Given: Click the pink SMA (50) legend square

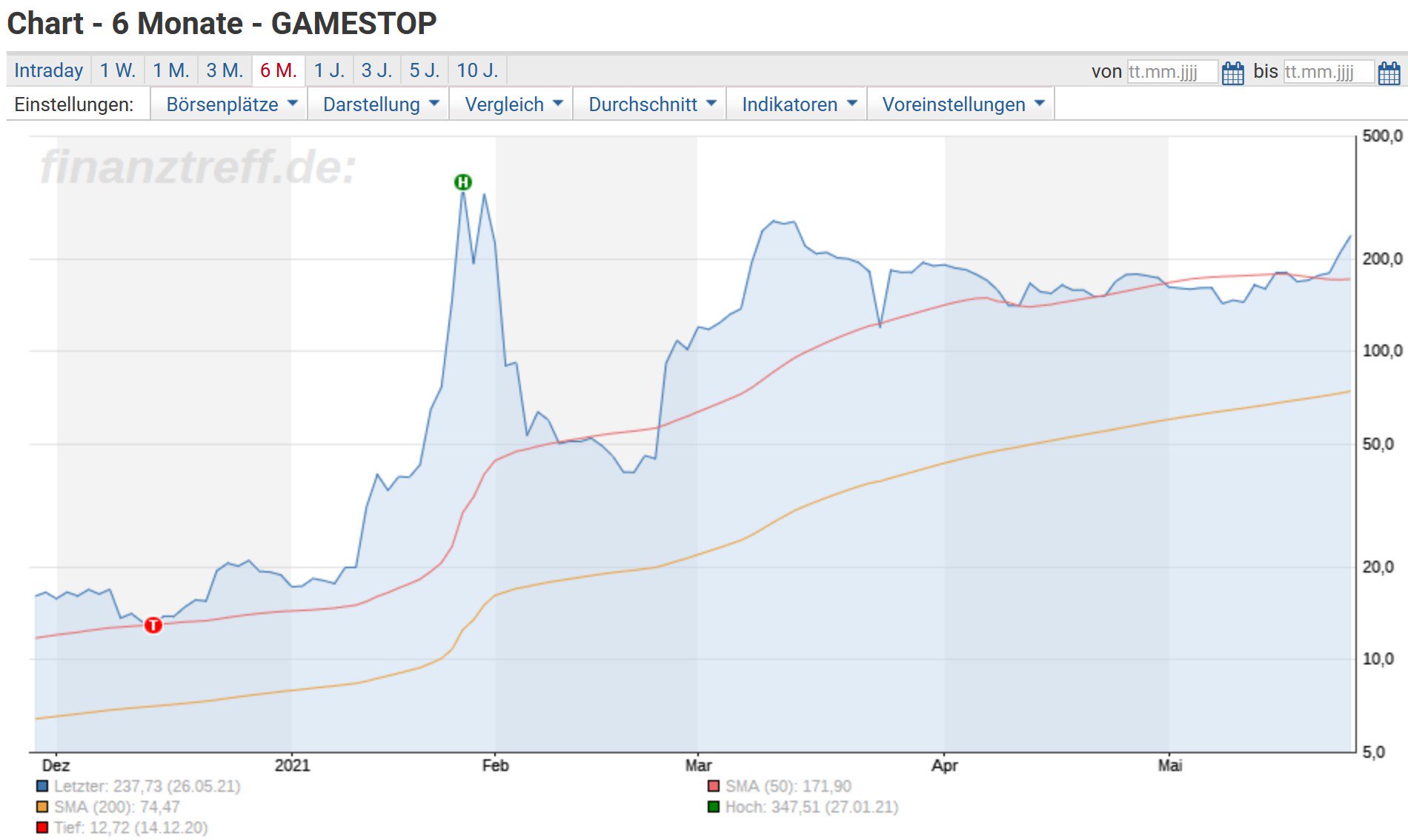Looking at the screenshot, I should (714, 786).
